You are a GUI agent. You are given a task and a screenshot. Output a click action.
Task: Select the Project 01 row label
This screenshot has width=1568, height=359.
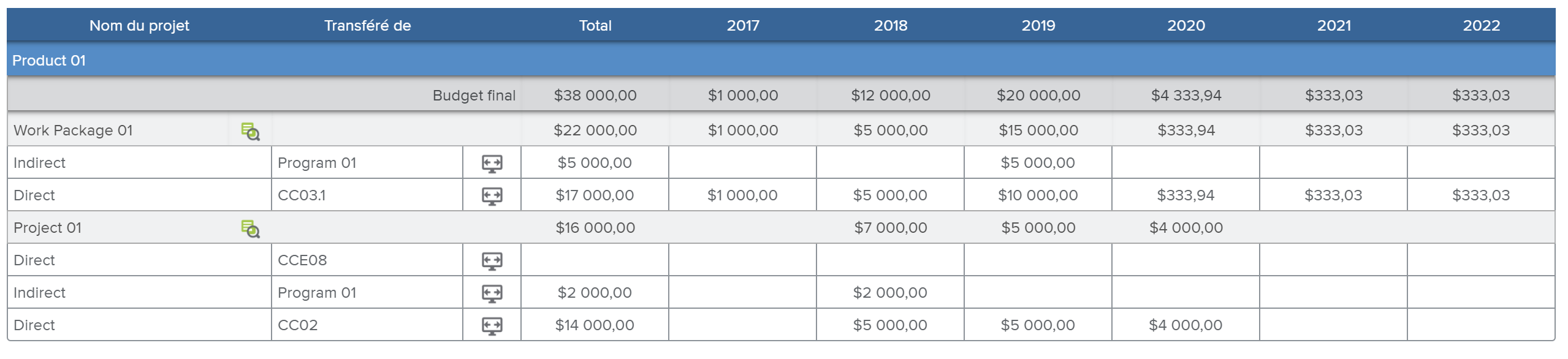pos(47,228)
